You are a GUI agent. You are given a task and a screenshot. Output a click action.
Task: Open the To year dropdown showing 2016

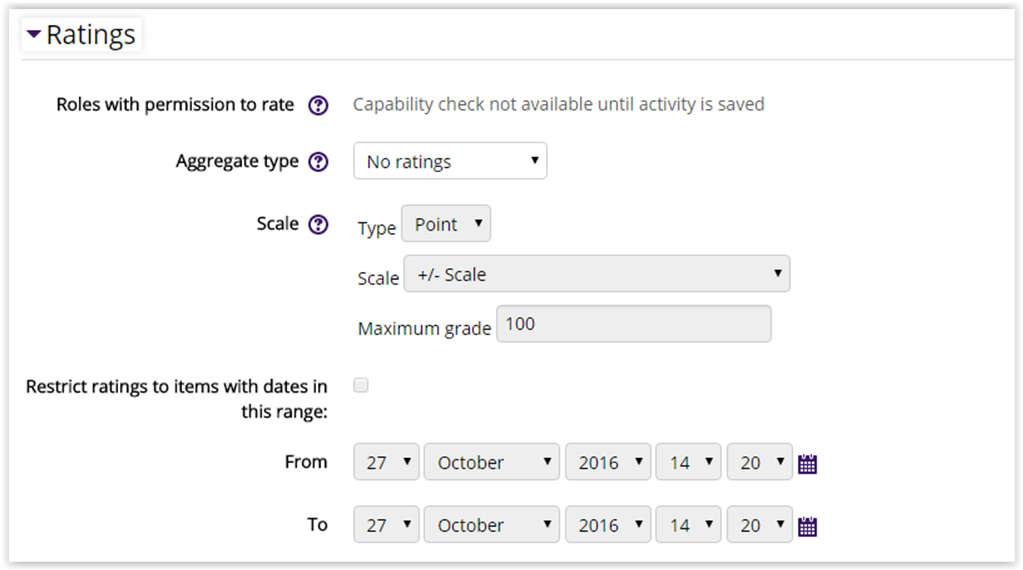tap(608, 525)
